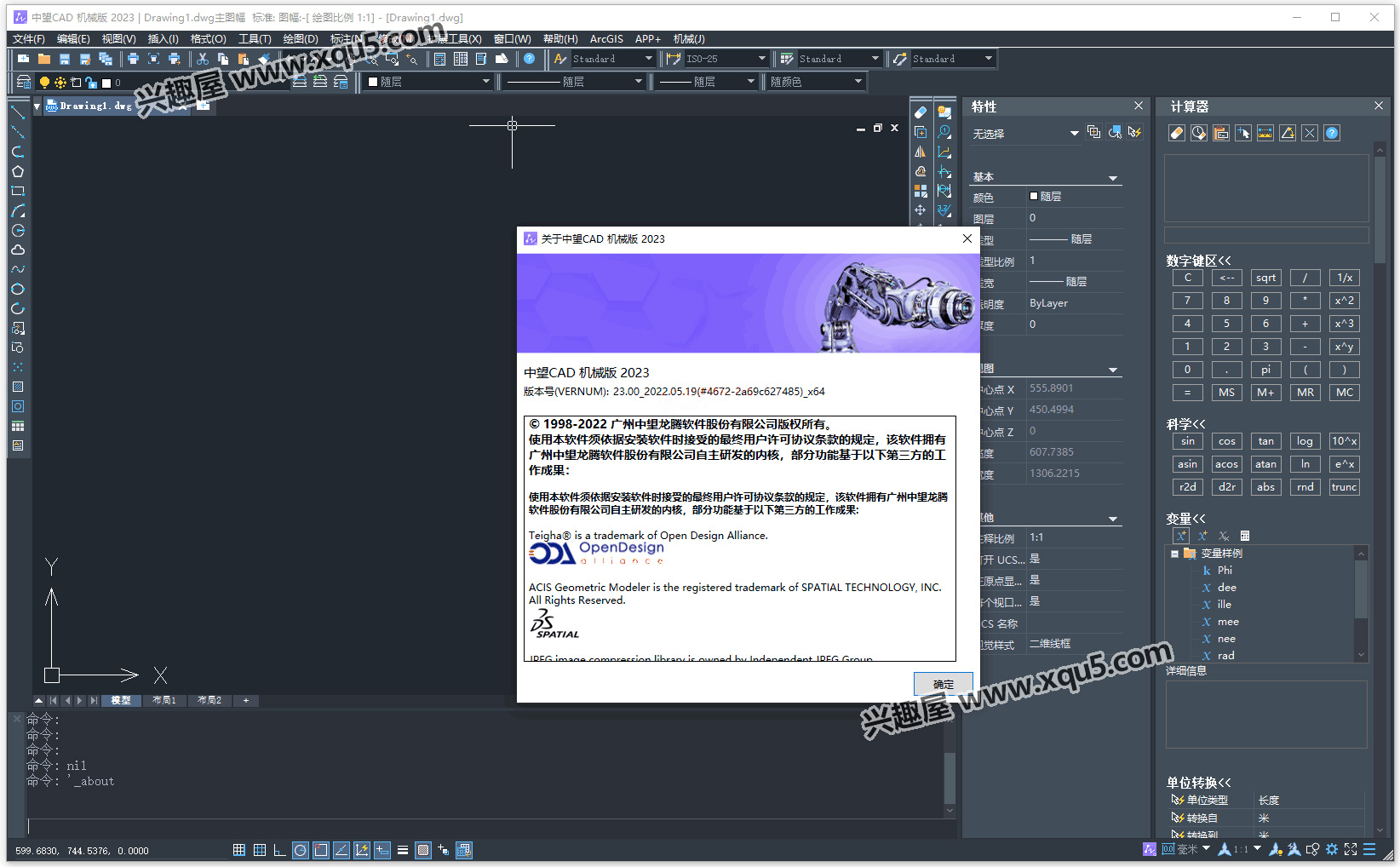Click 确定 button in About dialog
1400x867 pixels.
tap(943, 684)
